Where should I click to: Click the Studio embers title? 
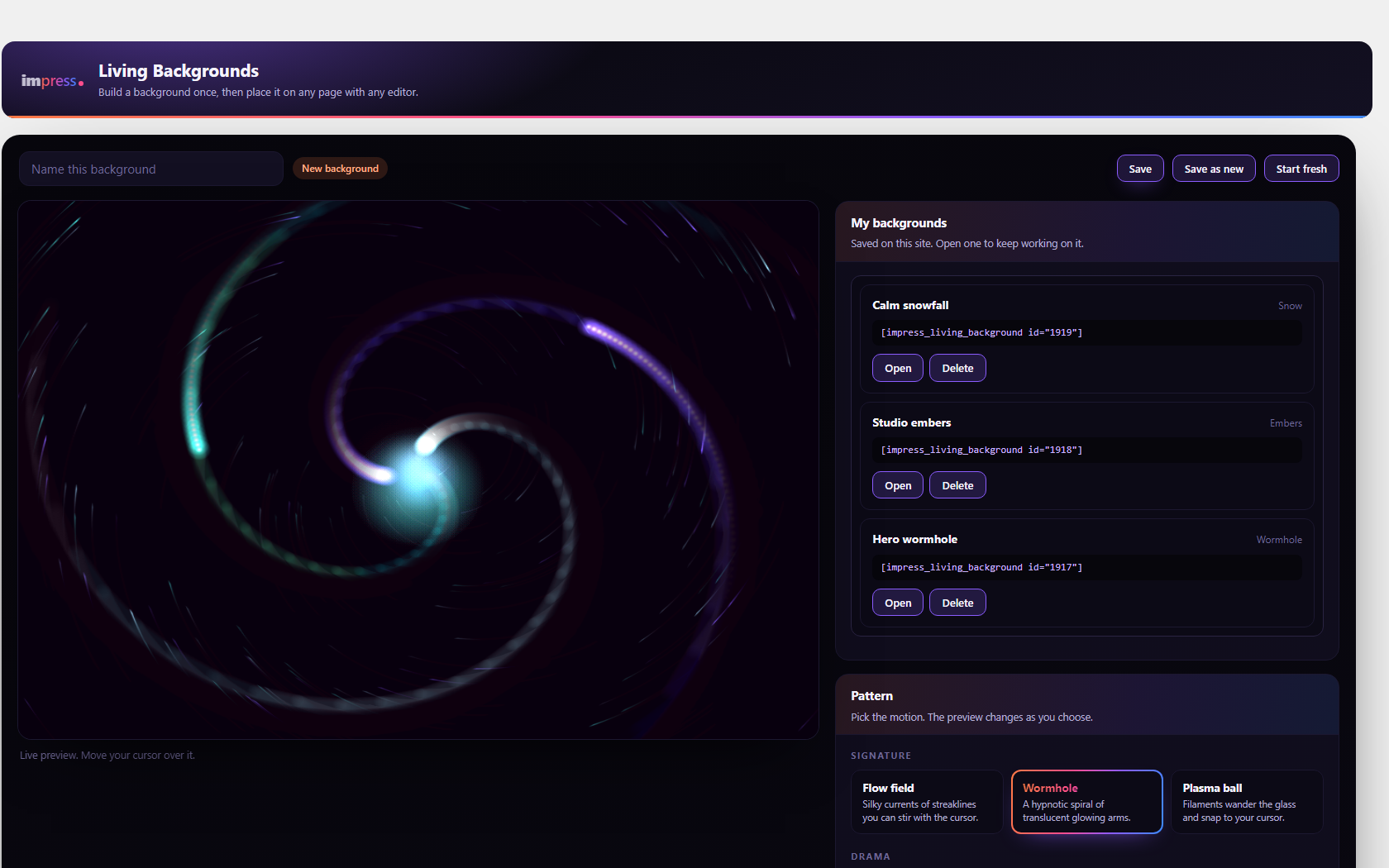(x=911, y=422)
